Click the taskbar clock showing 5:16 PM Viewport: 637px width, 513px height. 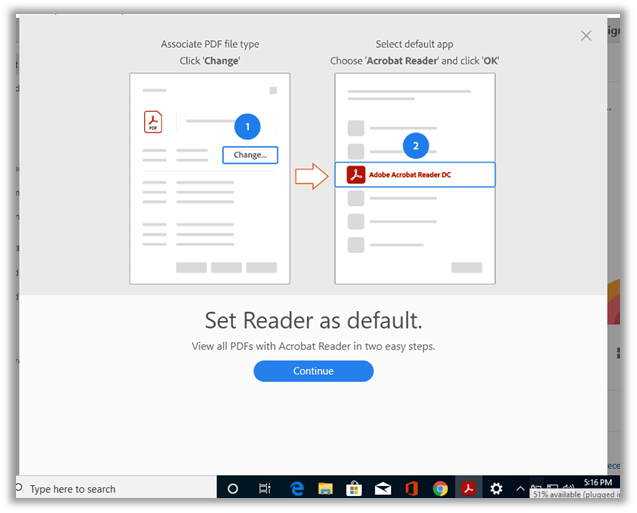click(x=598, y=483)
